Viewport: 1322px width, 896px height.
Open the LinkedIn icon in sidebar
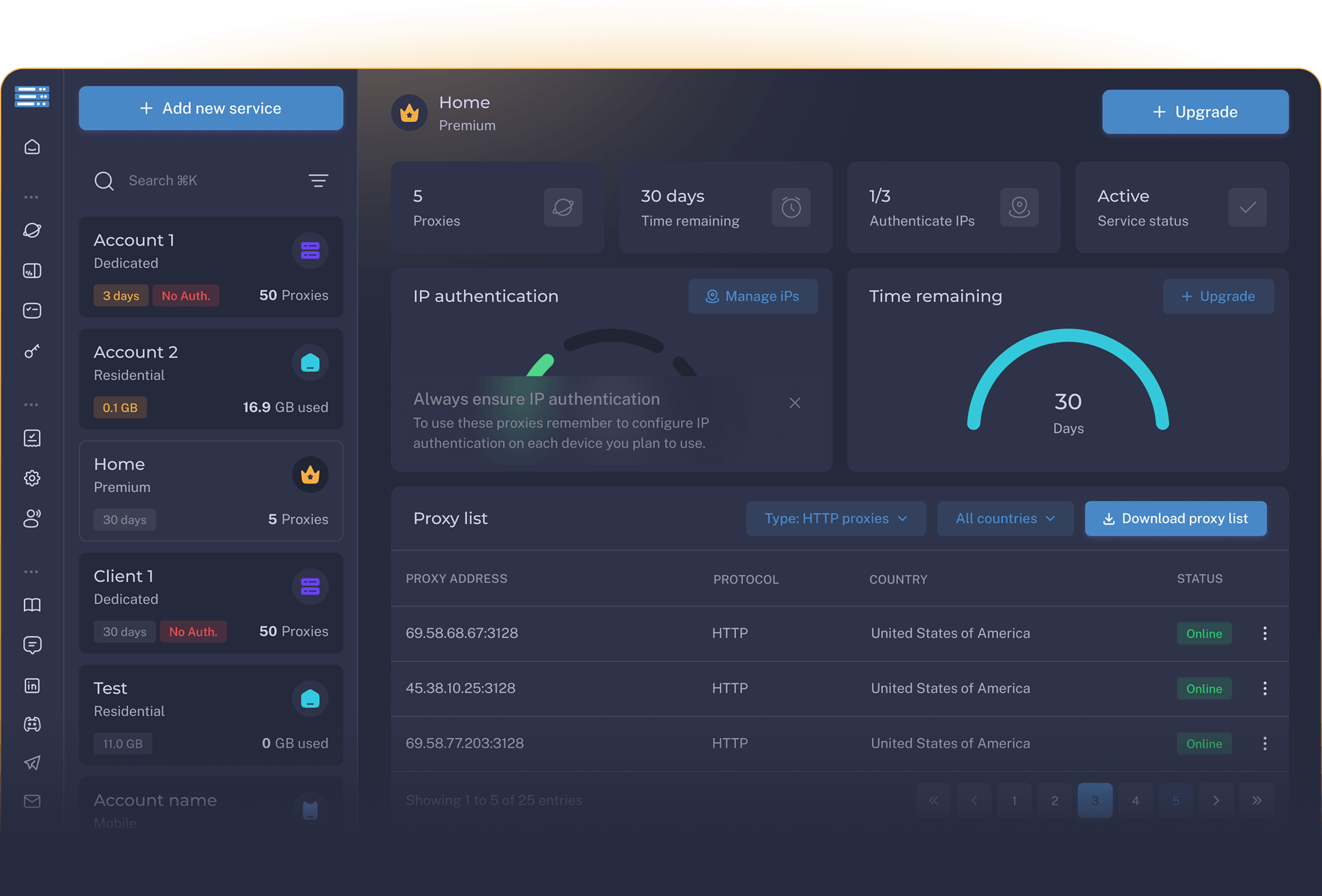pyautogui.click(x=32, y=685)
